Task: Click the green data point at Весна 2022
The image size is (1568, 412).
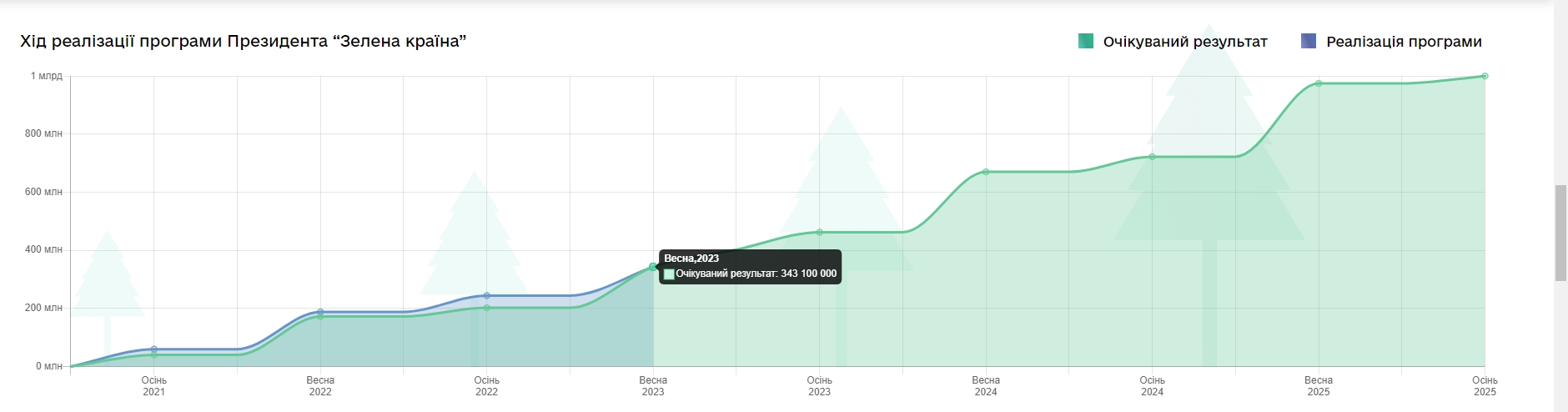Action: pyautogui.click(x=320, y=317)
